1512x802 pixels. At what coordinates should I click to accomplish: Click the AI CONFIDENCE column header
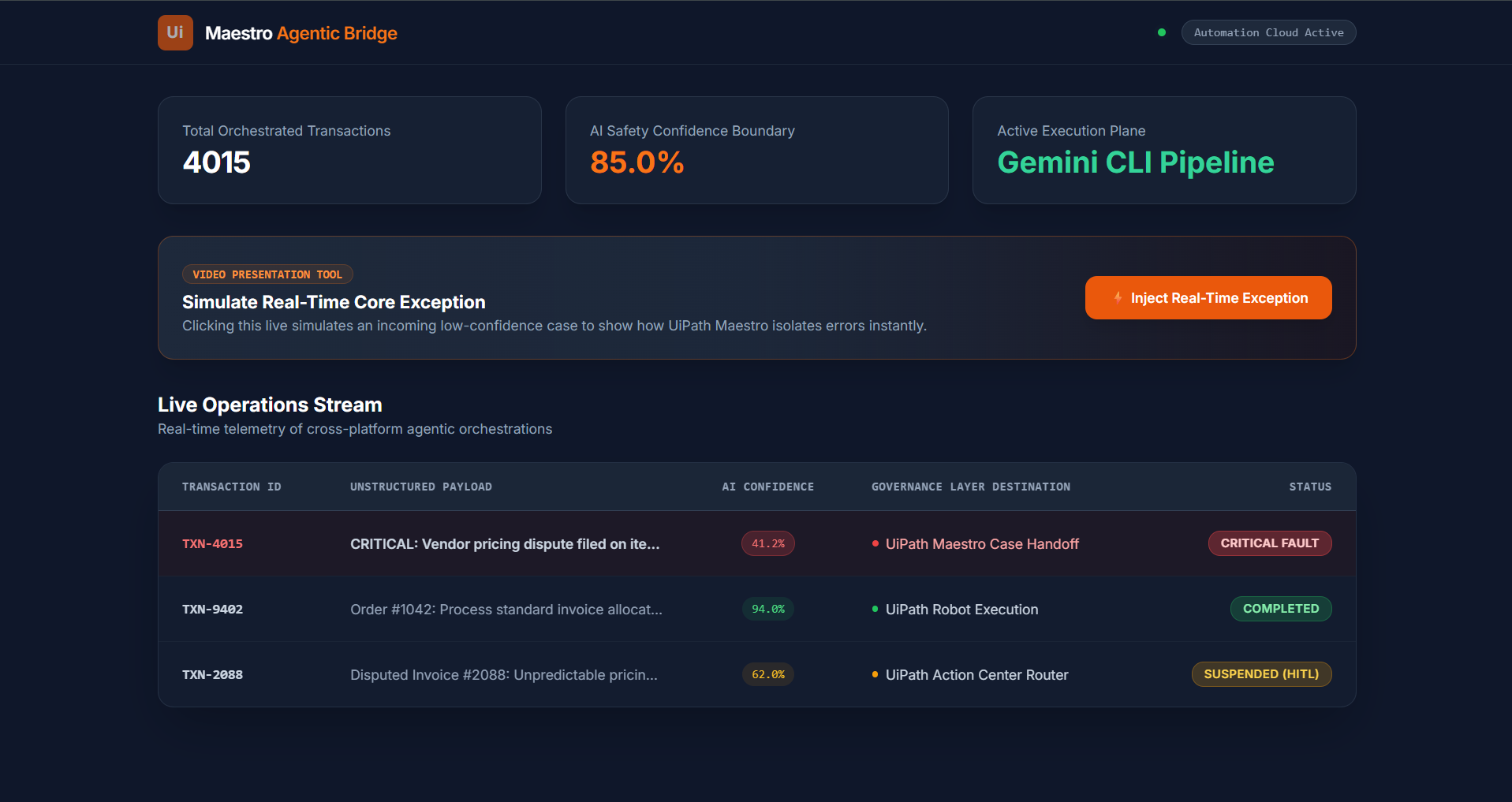[x=768, y=487]
